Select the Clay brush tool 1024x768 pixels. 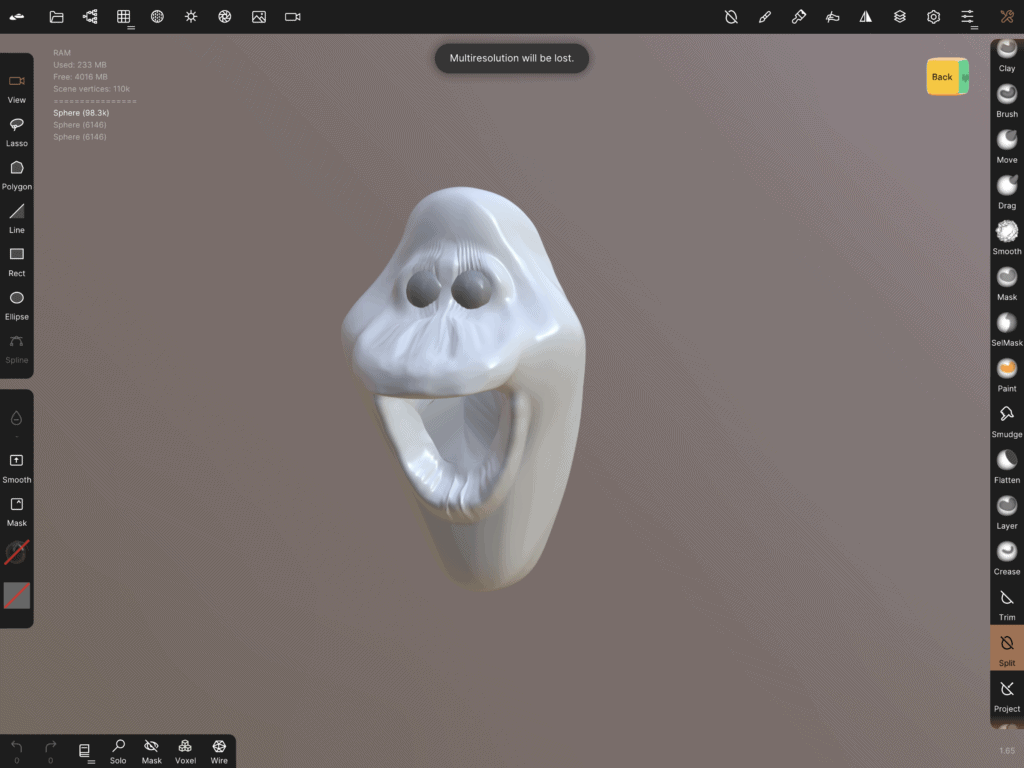pyautogui.click(x=1007, y=56)
